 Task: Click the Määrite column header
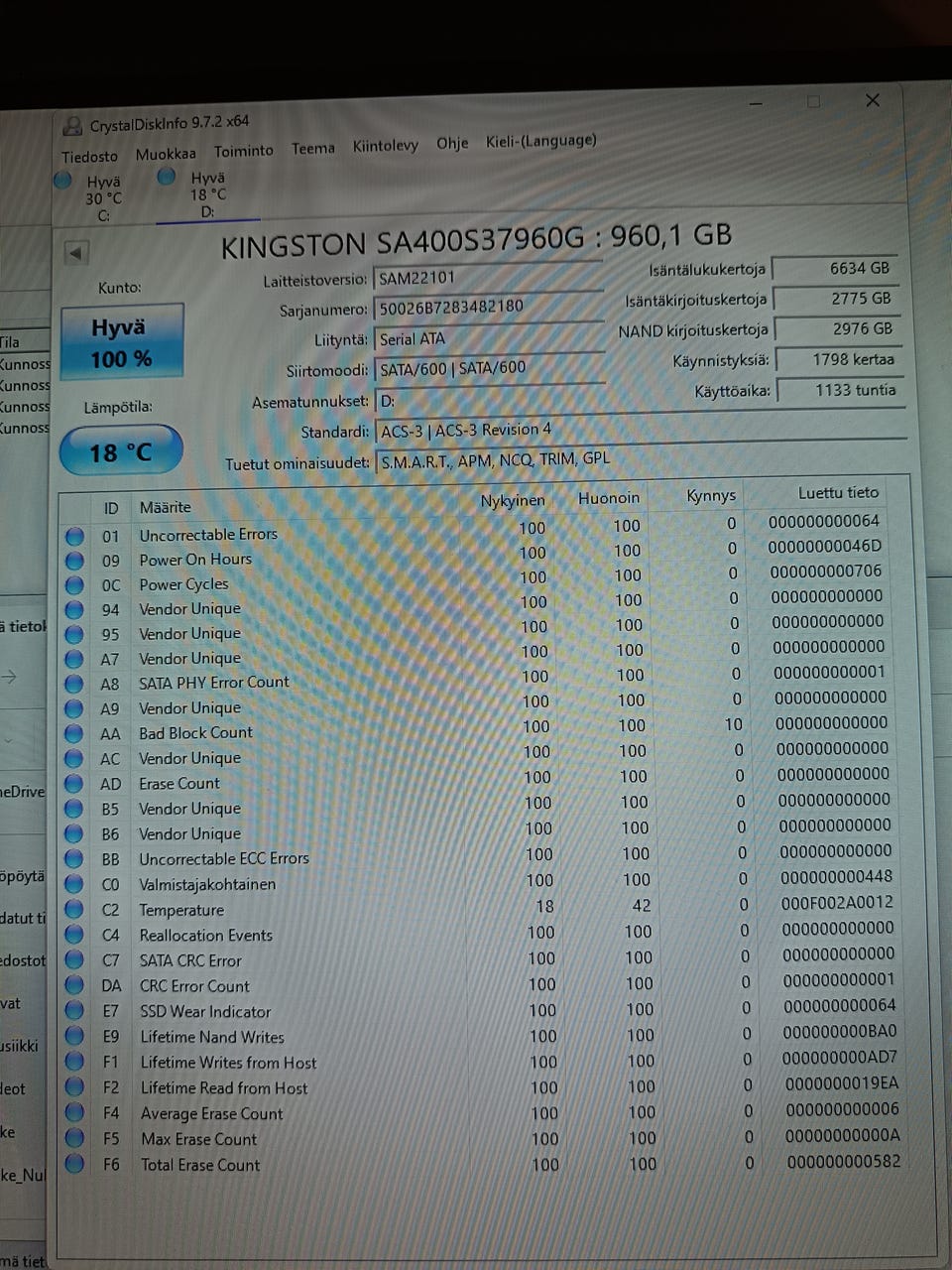(x=166, y=507)
